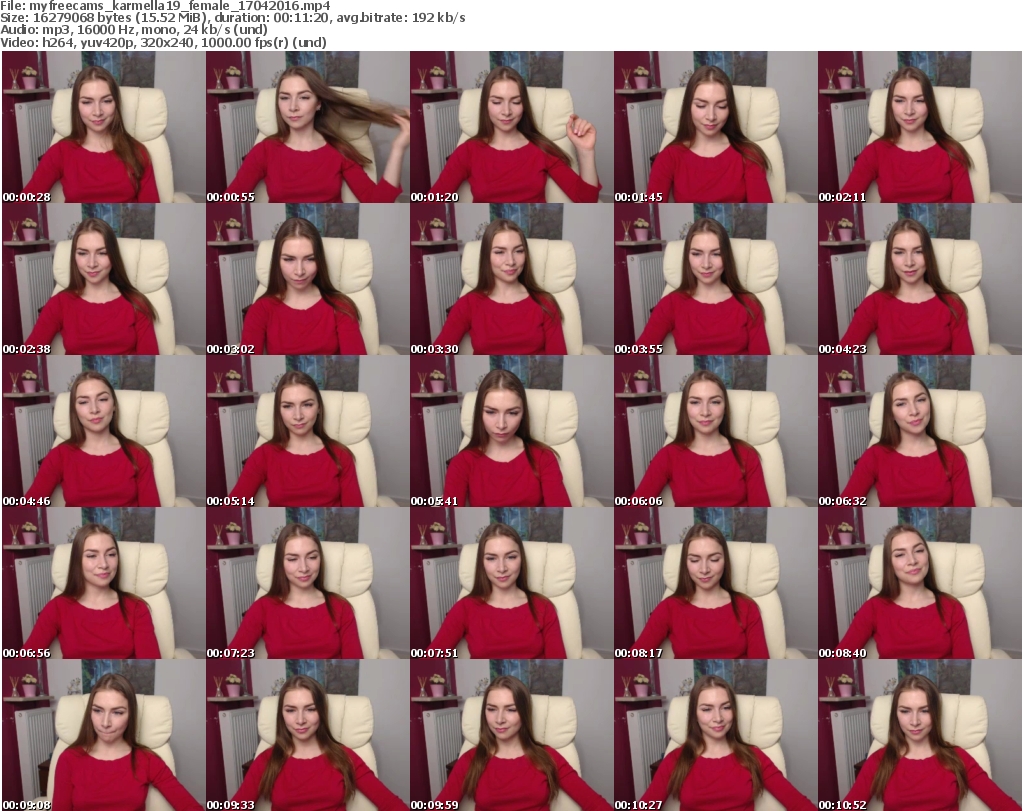This screenshot has width=1024, height=811.
Task: Click the thumbnail labeled 00:03:02
Action: (307, 279)
